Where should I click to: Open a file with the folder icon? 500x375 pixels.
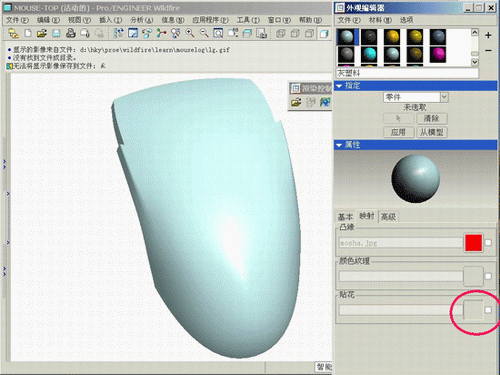[x=42, y=33]
